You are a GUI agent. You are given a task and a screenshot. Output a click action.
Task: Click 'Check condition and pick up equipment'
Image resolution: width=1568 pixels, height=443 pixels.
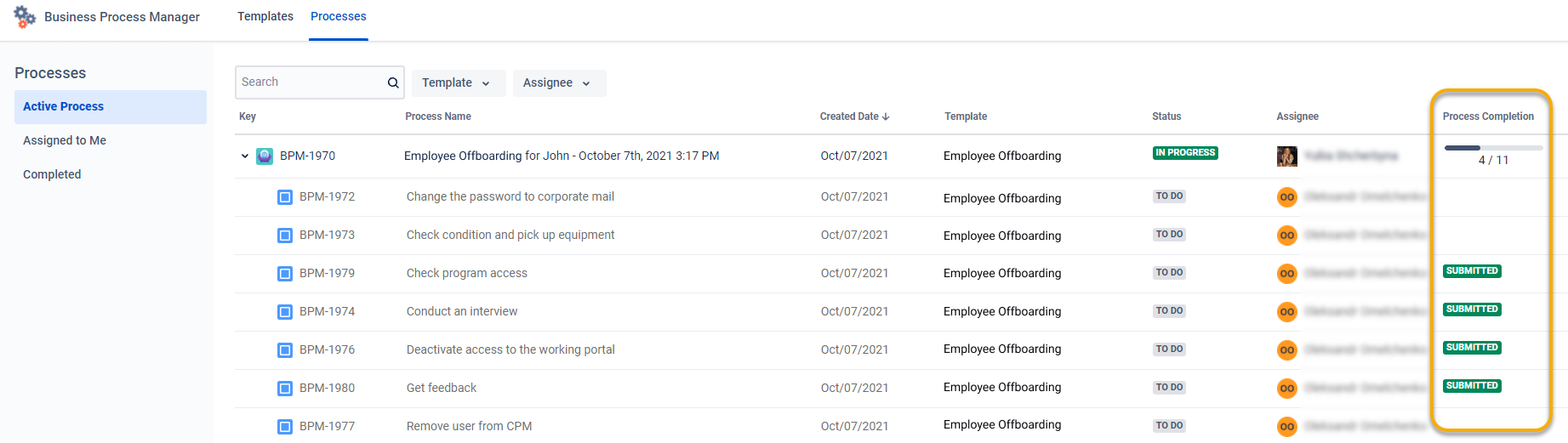point(510,235)
